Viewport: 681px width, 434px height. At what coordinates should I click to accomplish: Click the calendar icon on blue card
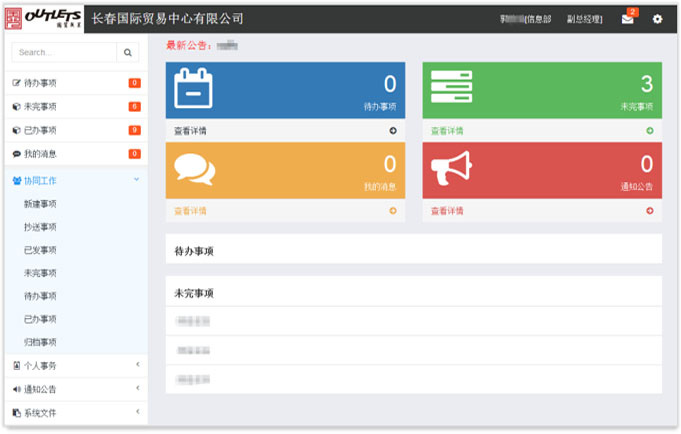tap(194, 88)
